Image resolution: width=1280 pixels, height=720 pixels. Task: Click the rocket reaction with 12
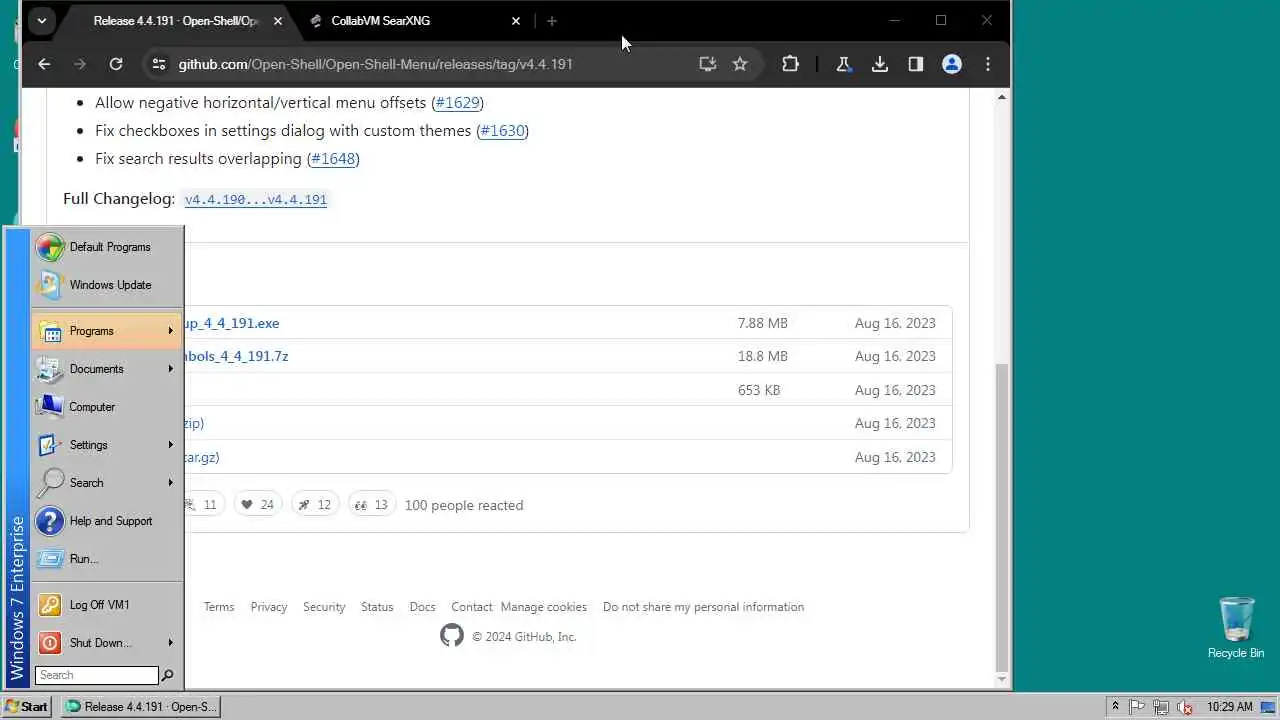click(x=315, y=505)
